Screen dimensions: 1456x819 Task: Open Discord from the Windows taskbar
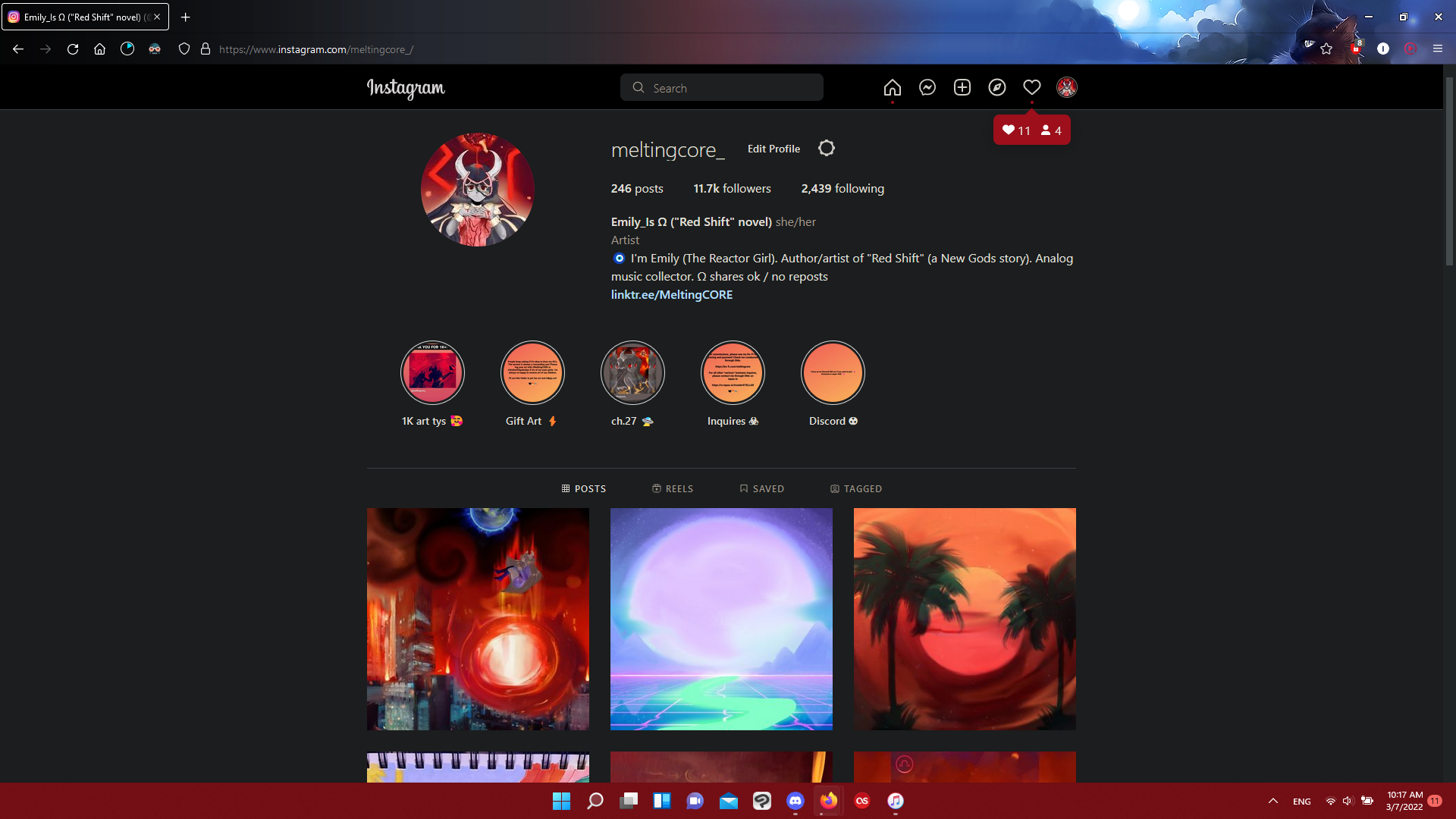click(x=795, y=801)
